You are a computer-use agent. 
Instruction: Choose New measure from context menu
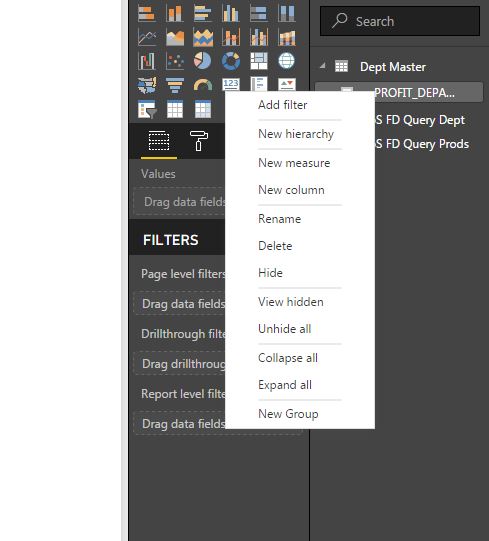294,163
